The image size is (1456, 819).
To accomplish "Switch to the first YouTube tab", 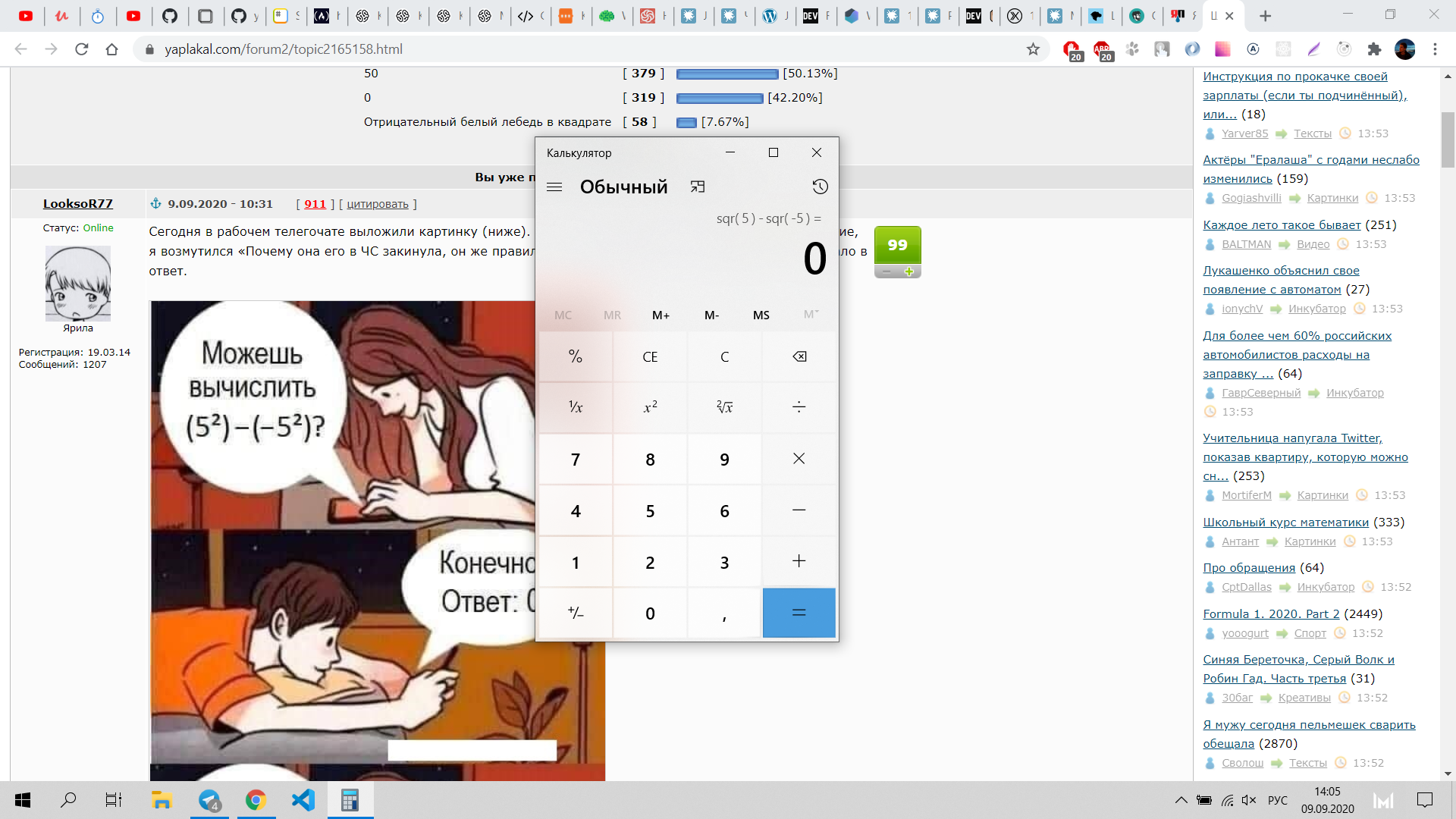I will (x=26, y=16).
